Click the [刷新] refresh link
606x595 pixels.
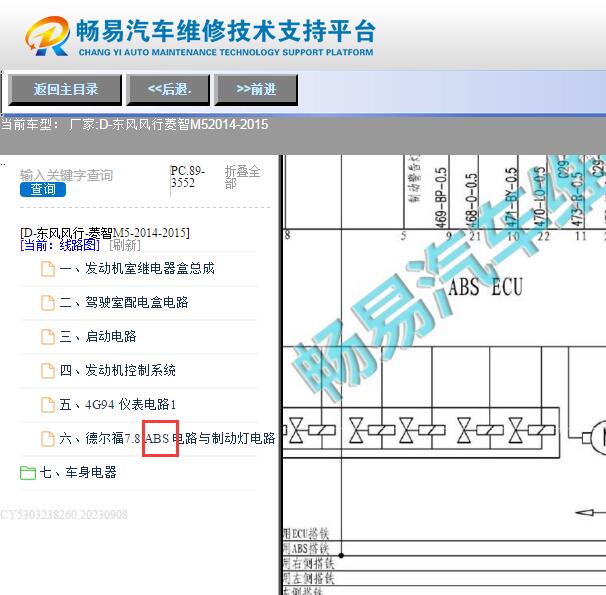tap(125, 245)
